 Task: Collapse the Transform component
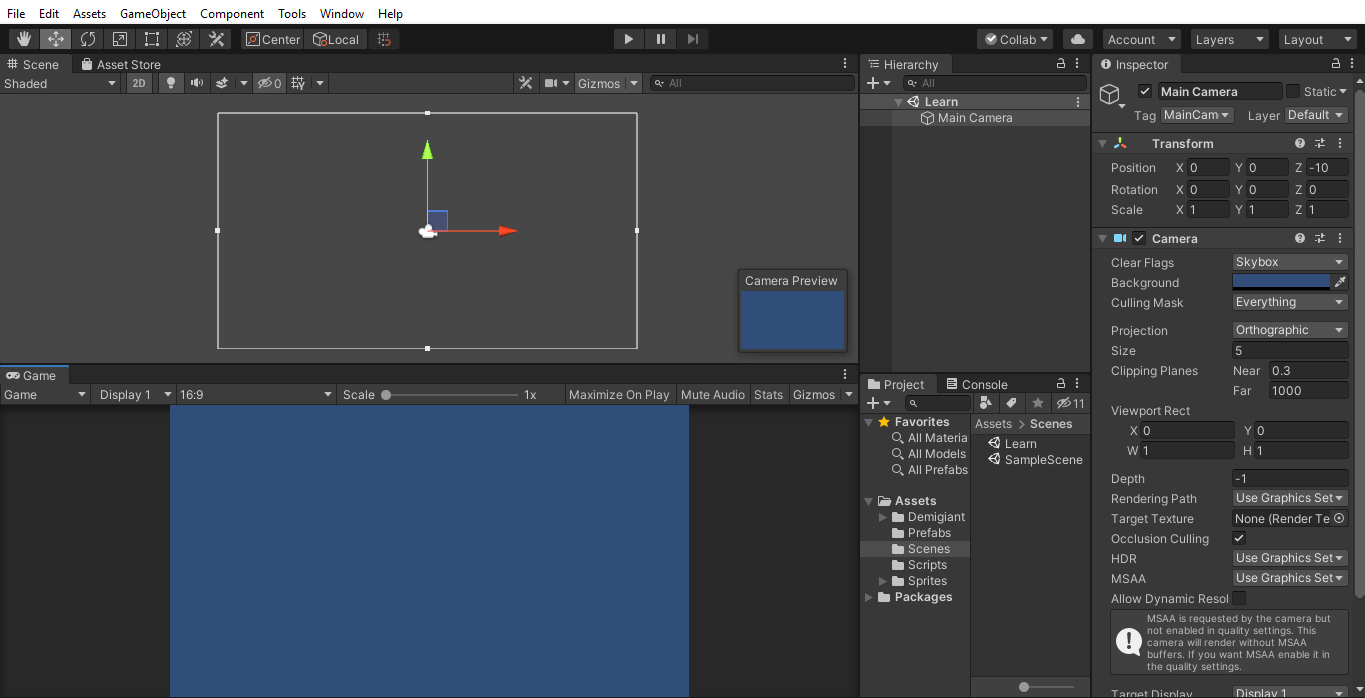coord(1103,143)
